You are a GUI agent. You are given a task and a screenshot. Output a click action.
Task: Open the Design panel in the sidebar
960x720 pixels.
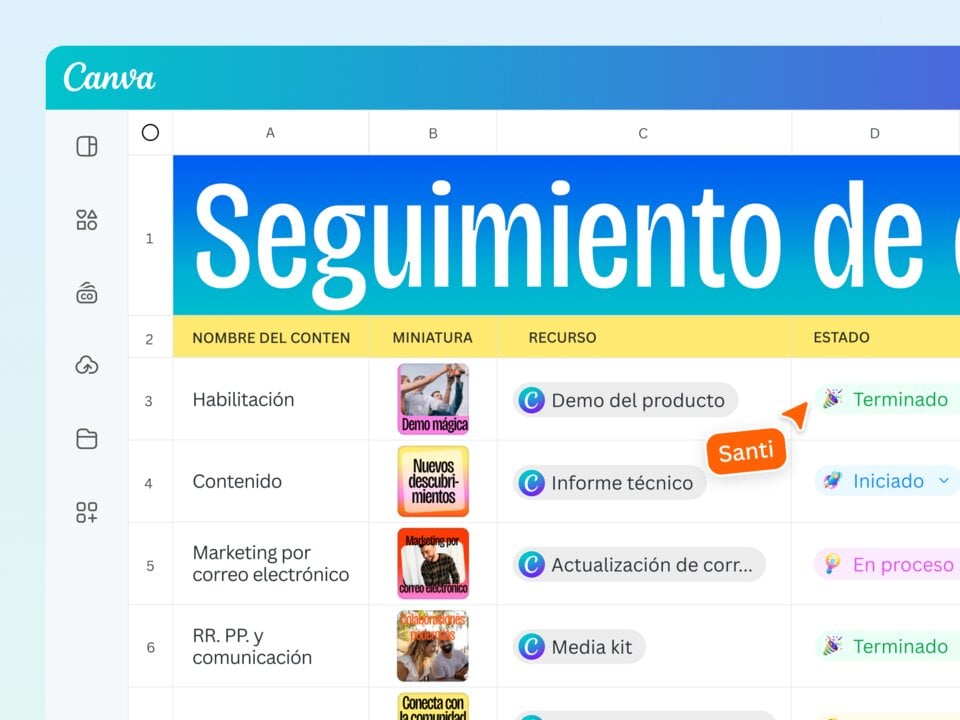[87, 146]
